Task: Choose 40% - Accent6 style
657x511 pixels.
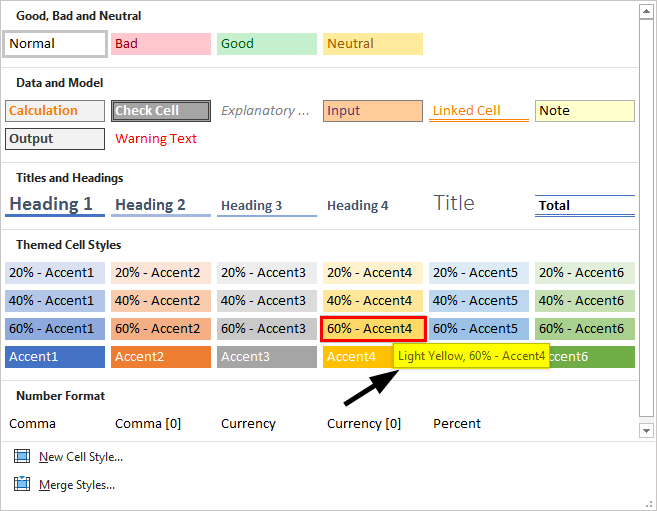Action: pyautogui.click(x=585, y=301)
